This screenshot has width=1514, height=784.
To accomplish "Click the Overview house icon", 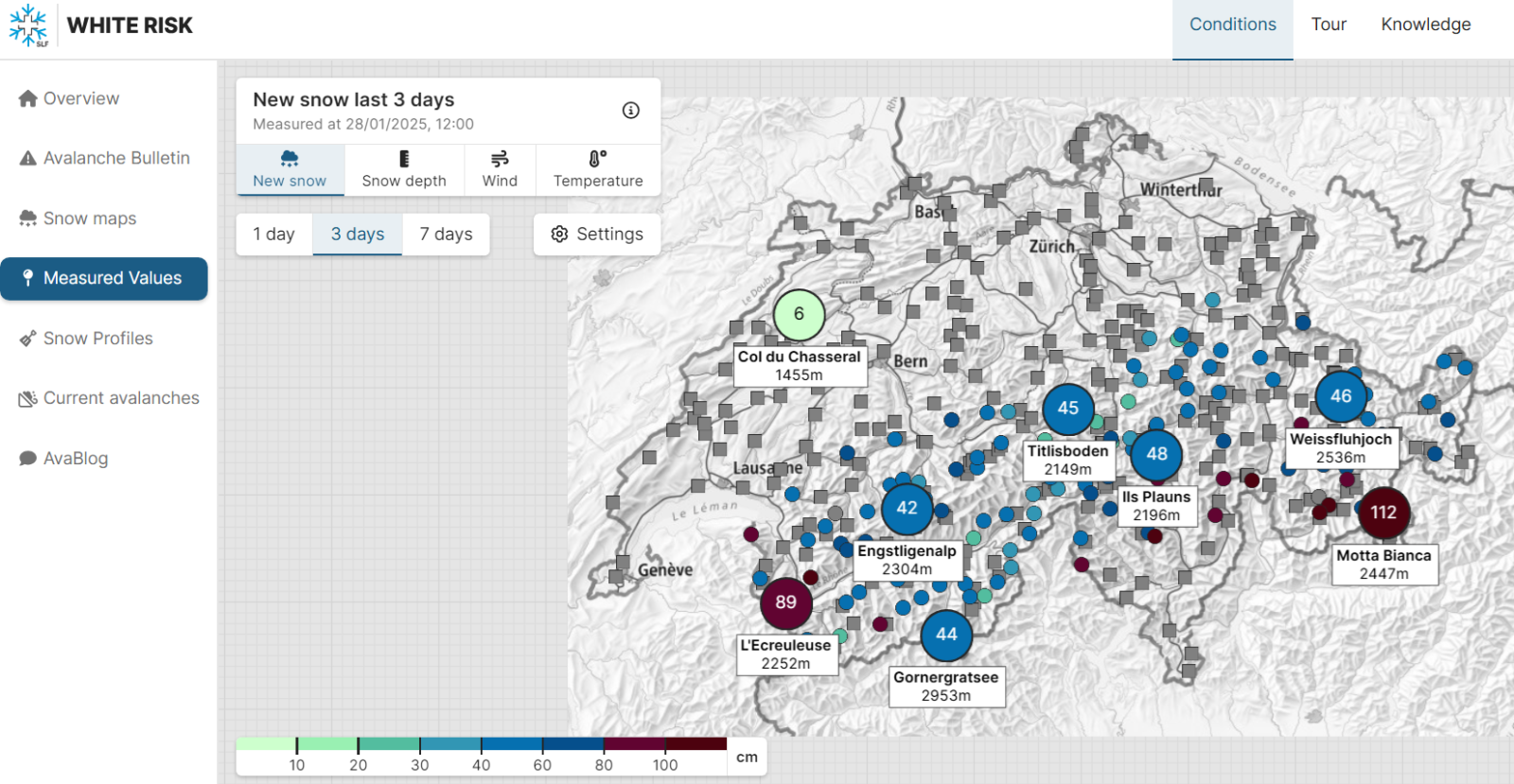I will tap(28, 98).
